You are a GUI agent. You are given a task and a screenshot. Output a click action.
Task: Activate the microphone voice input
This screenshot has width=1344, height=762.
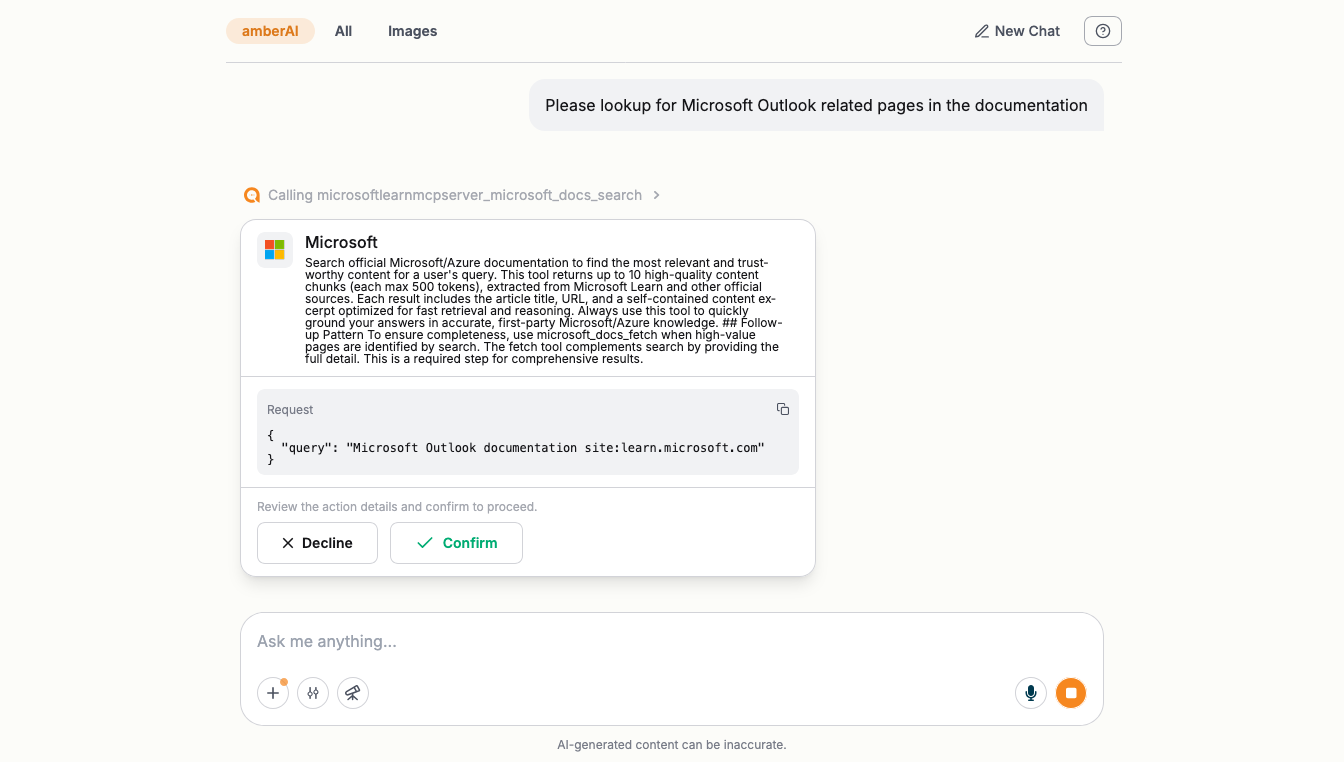pos(1031,693)
